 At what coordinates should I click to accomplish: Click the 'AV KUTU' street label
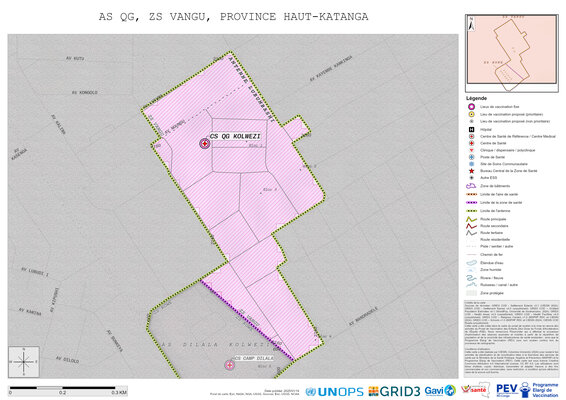pos(75,58)
